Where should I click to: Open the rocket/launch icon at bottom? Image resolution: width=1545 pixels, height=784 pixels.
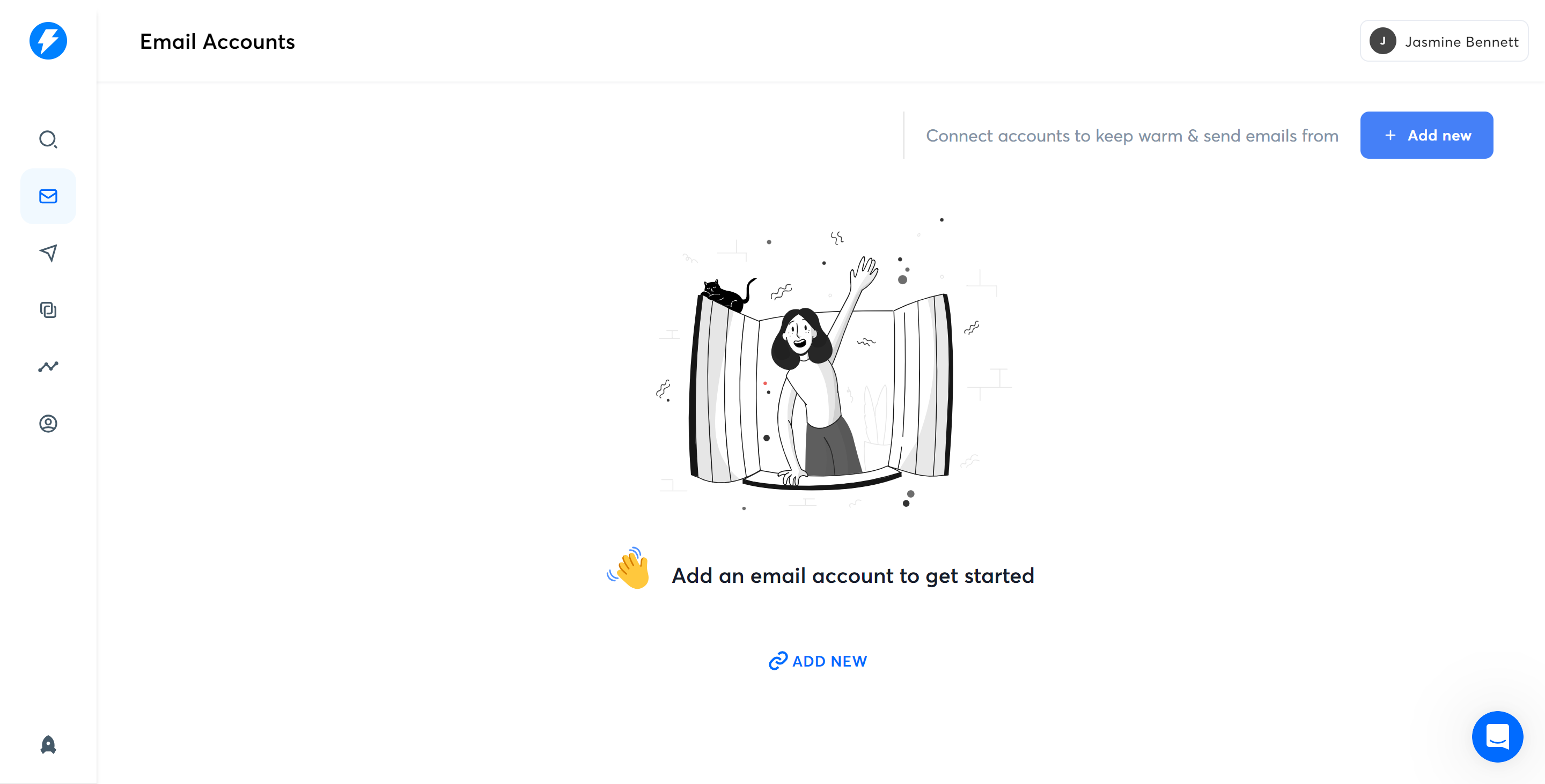(x=49, y=744)
